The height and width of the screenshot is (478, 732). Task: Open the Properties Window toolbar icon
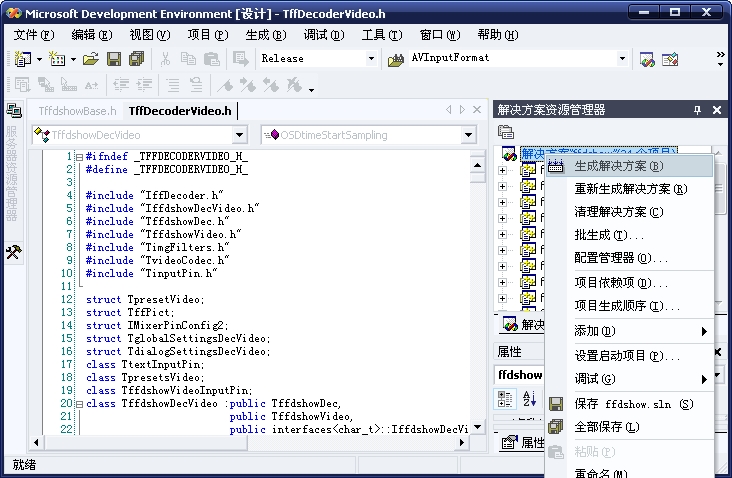[670, 59]
